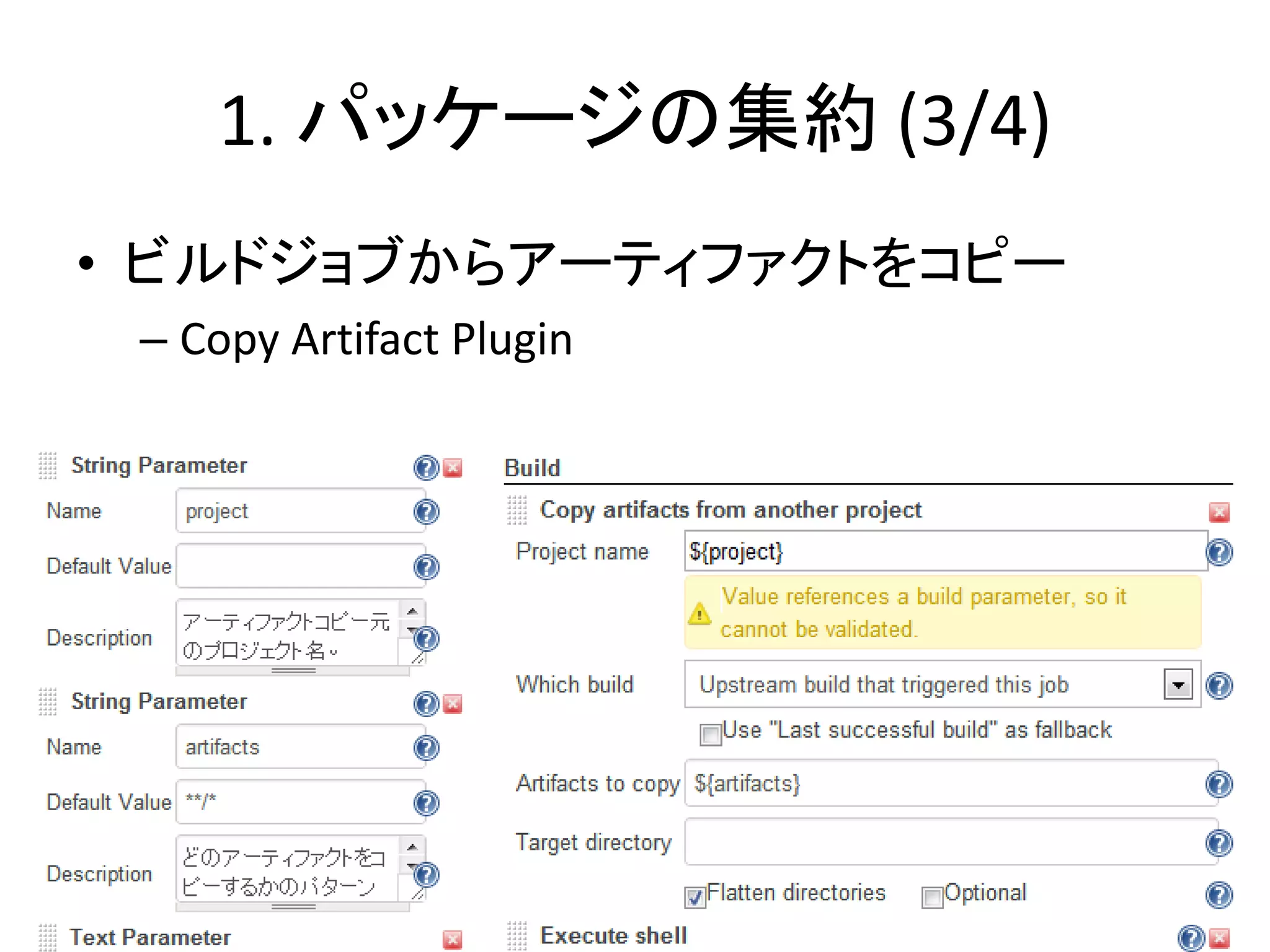1270x952 pixels.
Task: Uncheck Flatten directories
Action: 695,897
